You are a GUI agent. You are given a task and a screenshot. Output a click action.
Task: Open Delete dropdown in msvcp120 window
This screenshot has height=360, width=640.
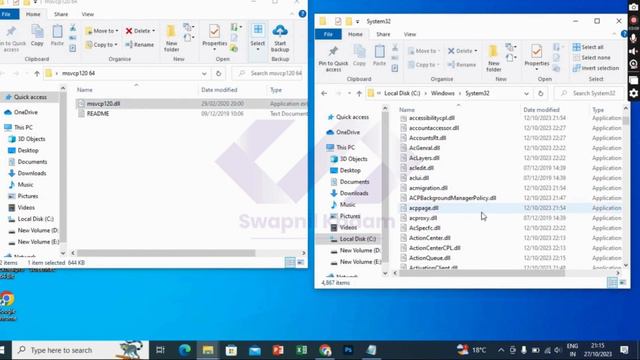[x=140, y=31]
